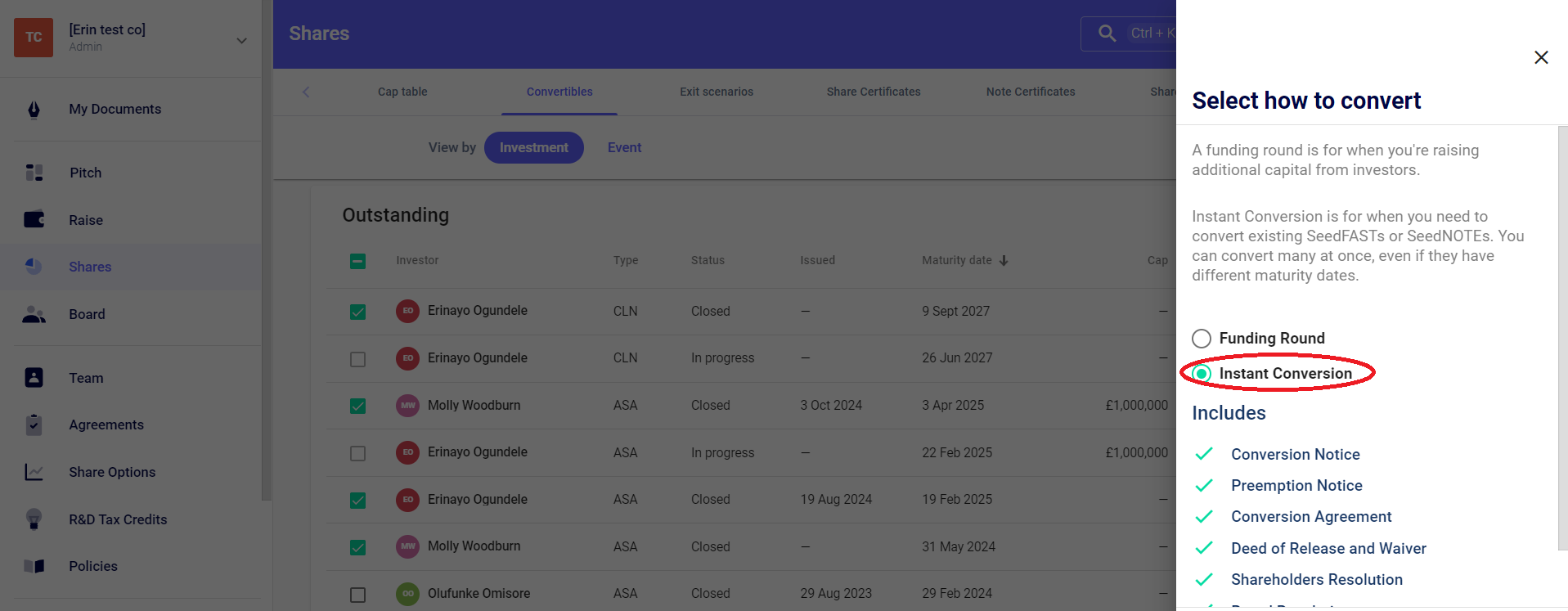The image size is (1568, 611).
Task: Sort by Maturity date column arrow
Action: tap(1004, 261)
